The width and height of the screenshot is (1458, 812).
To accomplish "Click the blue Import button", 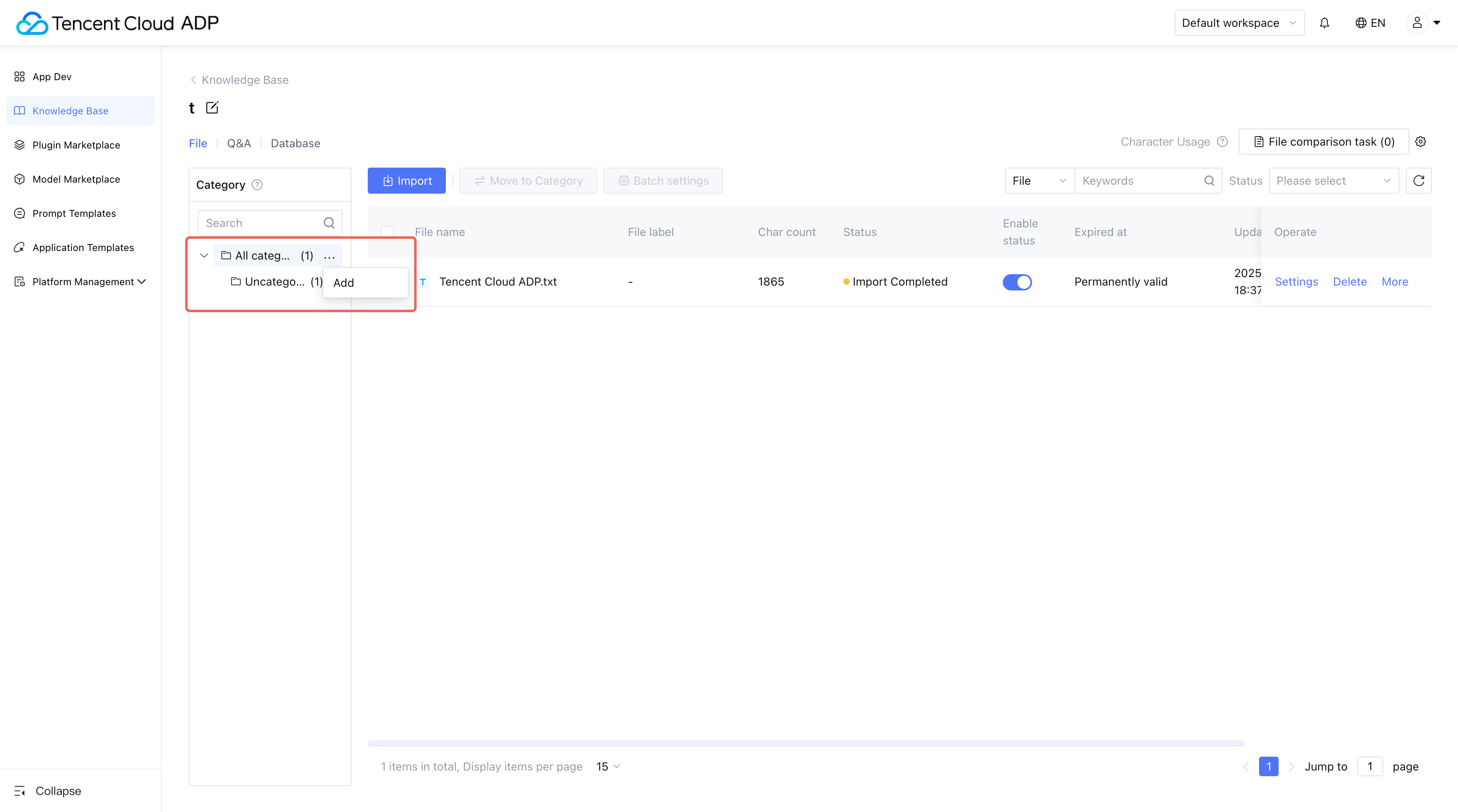I will pos(406,181).
